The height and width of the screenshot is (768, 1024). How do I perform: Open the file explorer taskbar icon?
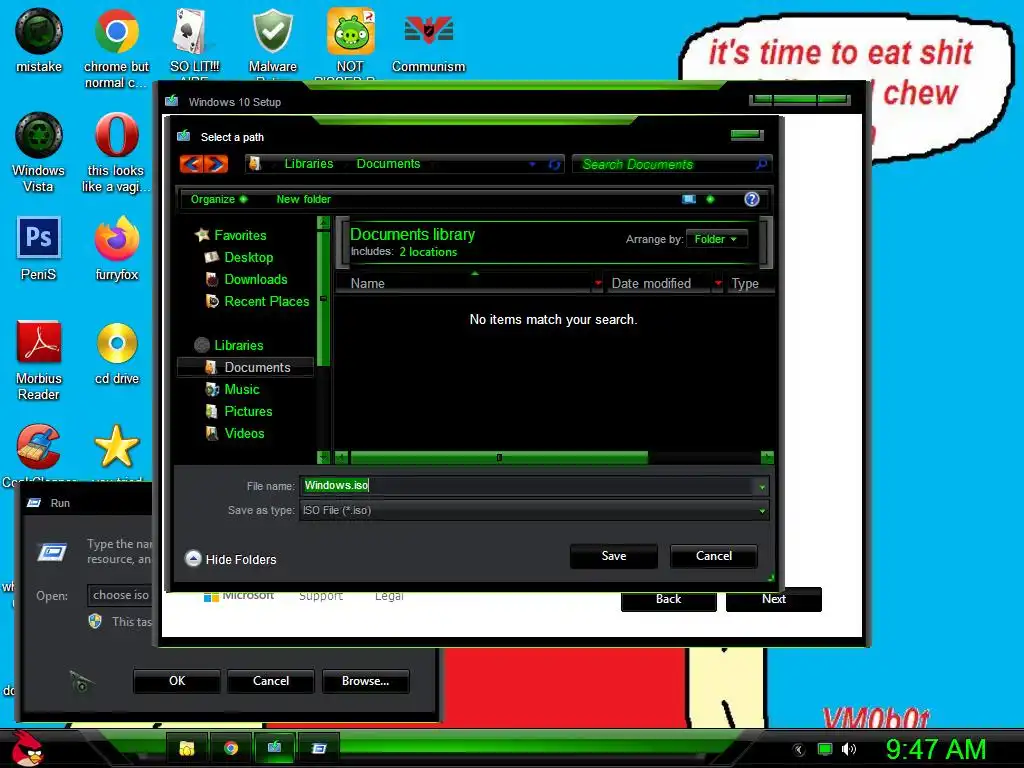coord(187,748)
